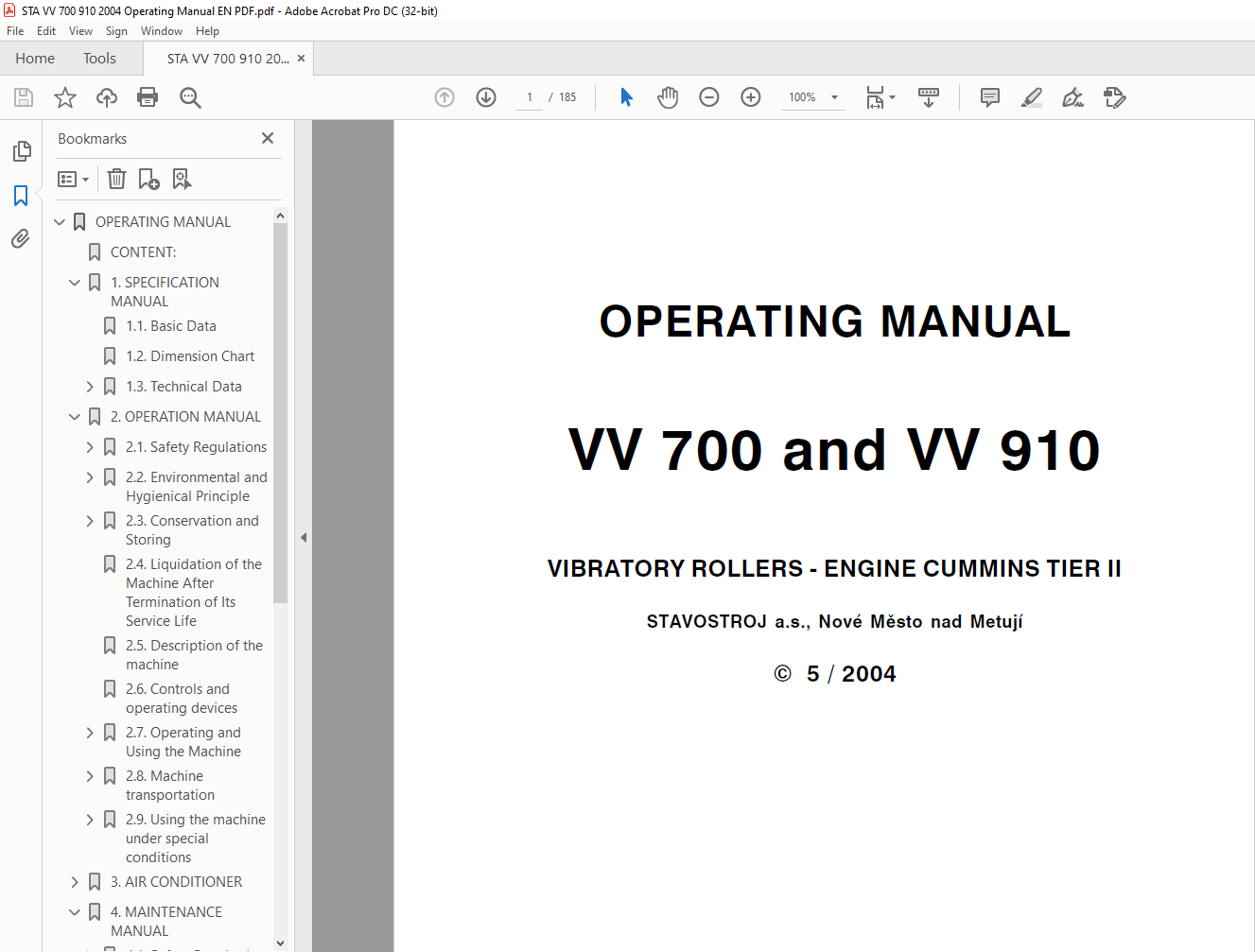Open bookmarks options dropdown menu
This screenshot has width=1255, height=952.
[x=73, y=179]
